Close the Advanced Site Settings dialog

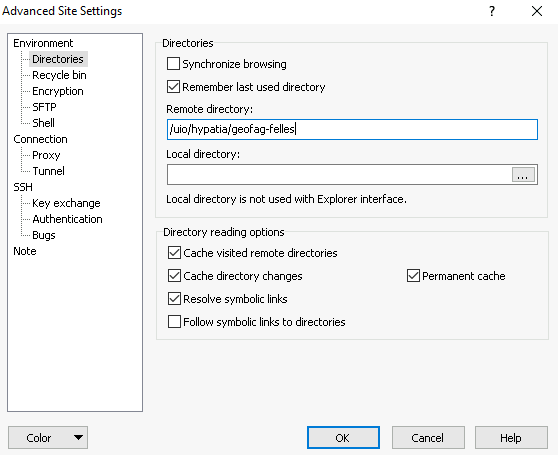[x=537, y=11]
